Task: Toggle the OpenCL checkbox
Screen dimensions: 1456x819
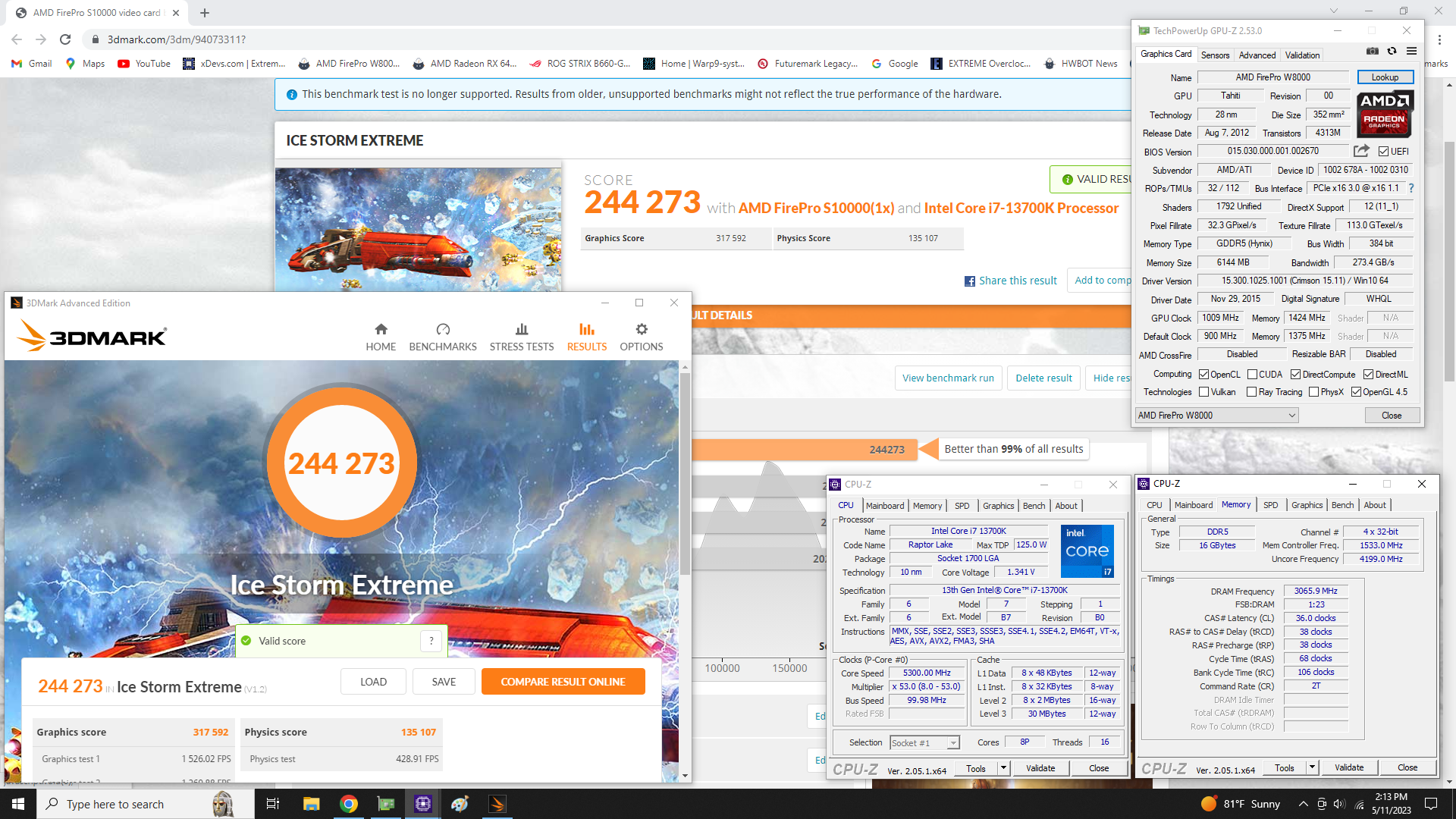Action: [x=1203, y=375]
